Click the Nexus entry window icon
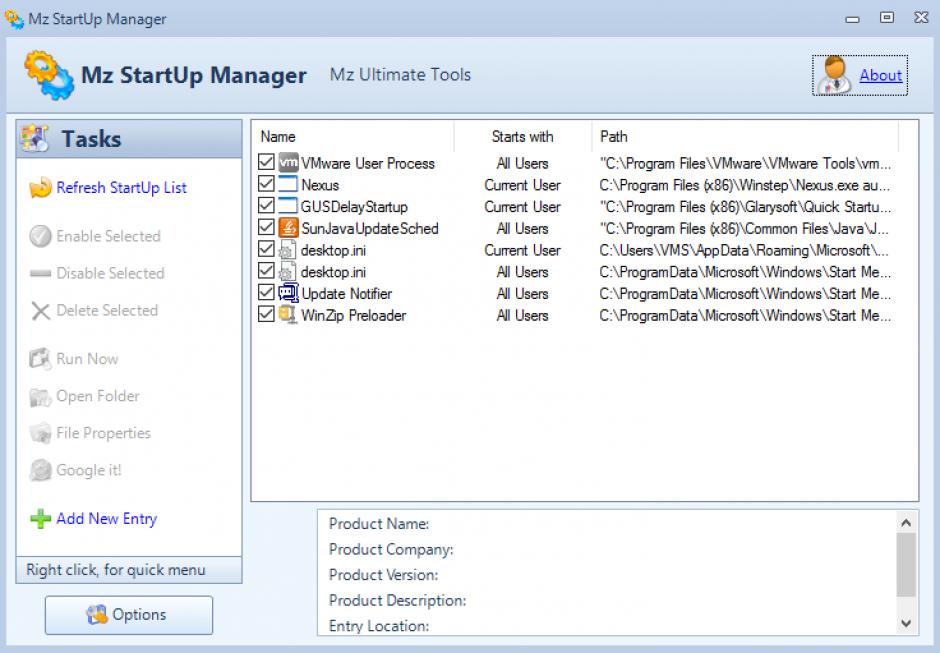940x653 pixels. 288,184
